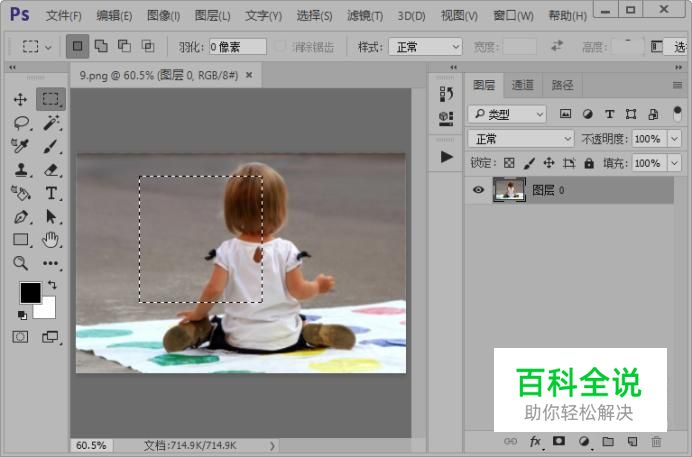The width and height of the screenshot is (692, 457).
Task: Open the layers panel flyout menu
Action: click(677, 85)
